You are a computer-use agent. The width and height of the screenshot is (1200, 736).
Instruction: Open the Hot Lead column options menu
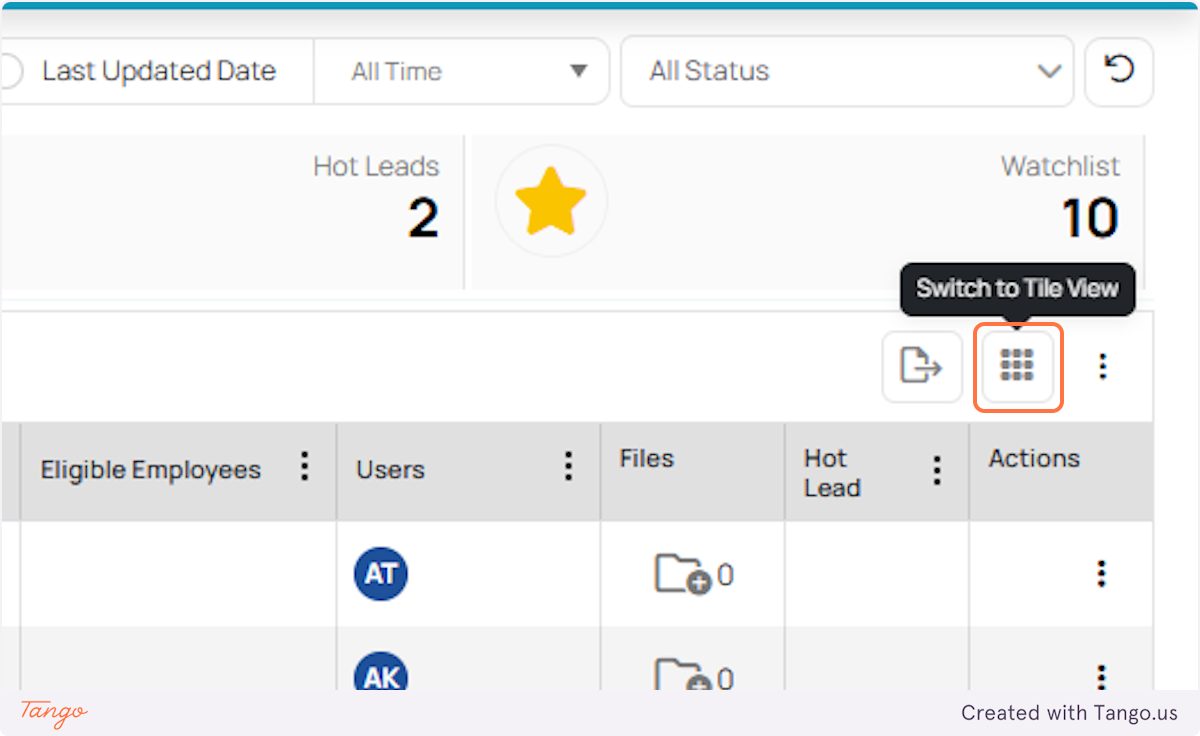936,470
